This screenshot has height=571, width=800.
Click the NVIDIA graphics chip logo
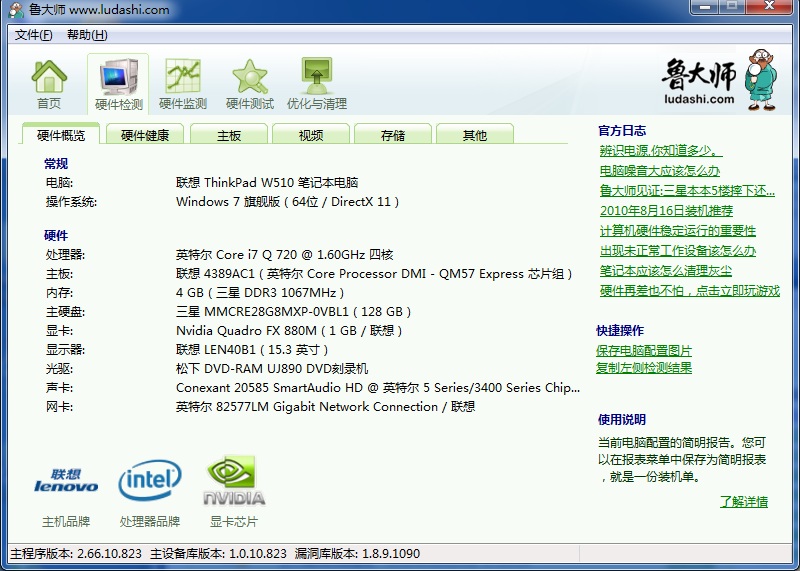(x=234, y=480)
